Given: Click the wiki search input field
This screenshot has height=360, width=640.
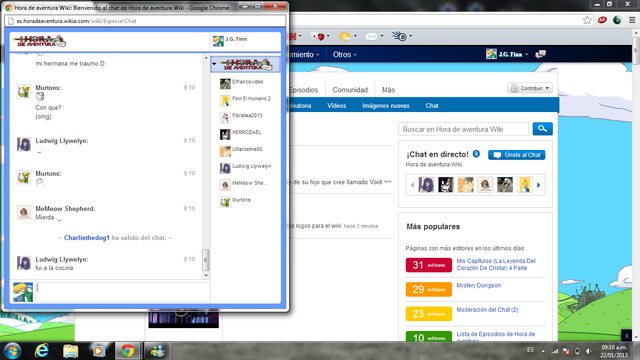Looking at the screenshot, I should click(463, 129).
